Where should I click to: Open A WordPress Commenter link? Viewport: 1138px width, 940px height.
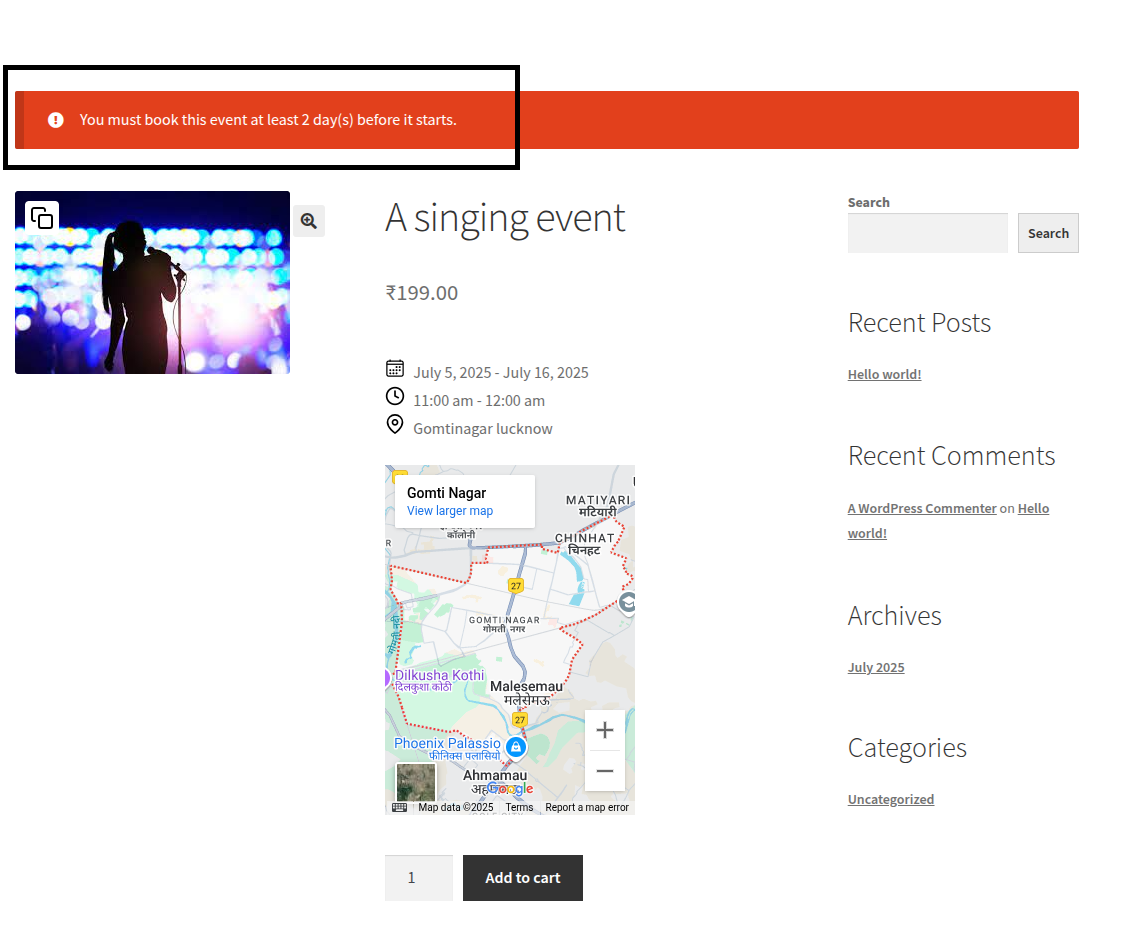922,509
